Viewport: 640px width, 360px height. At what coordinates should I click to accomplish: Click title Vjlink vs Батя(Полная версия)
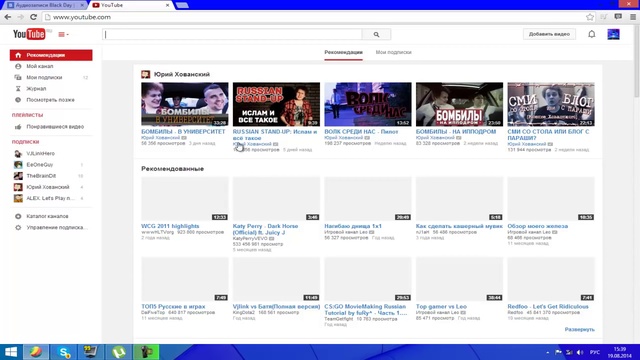(276, 306)
